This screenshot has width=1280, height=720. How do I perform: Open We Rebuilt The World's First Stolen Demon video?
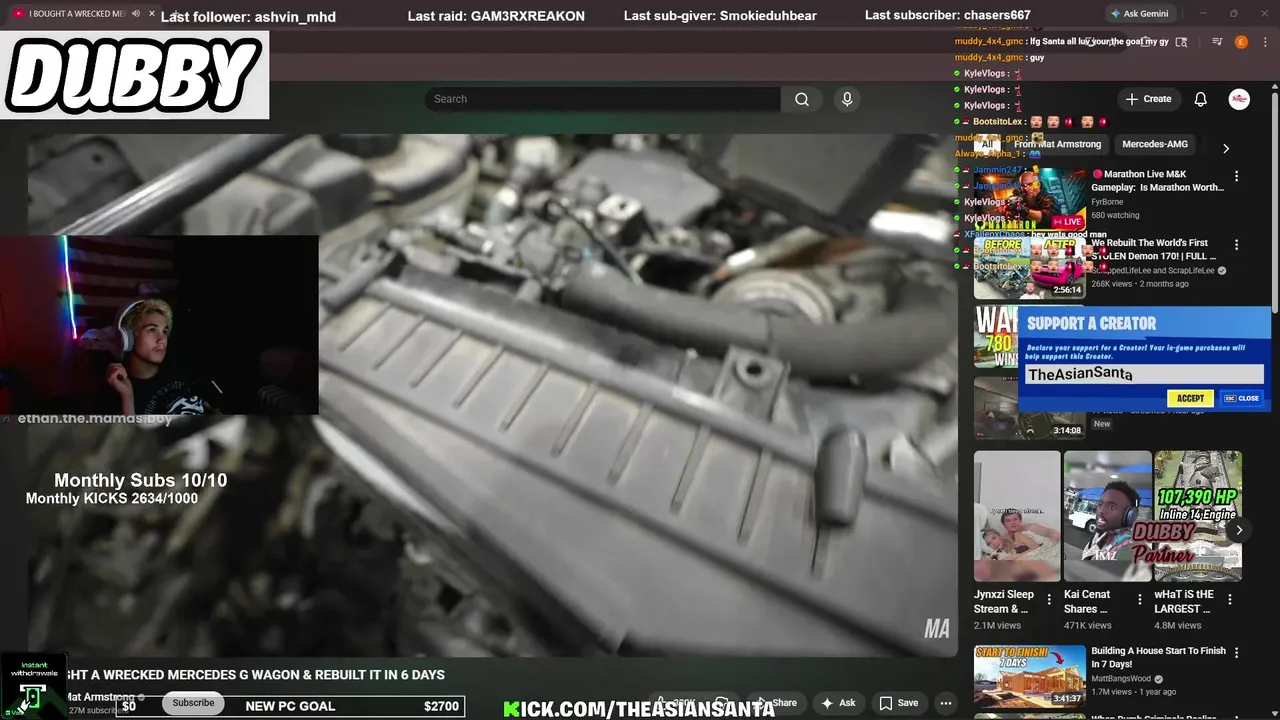1153,249
